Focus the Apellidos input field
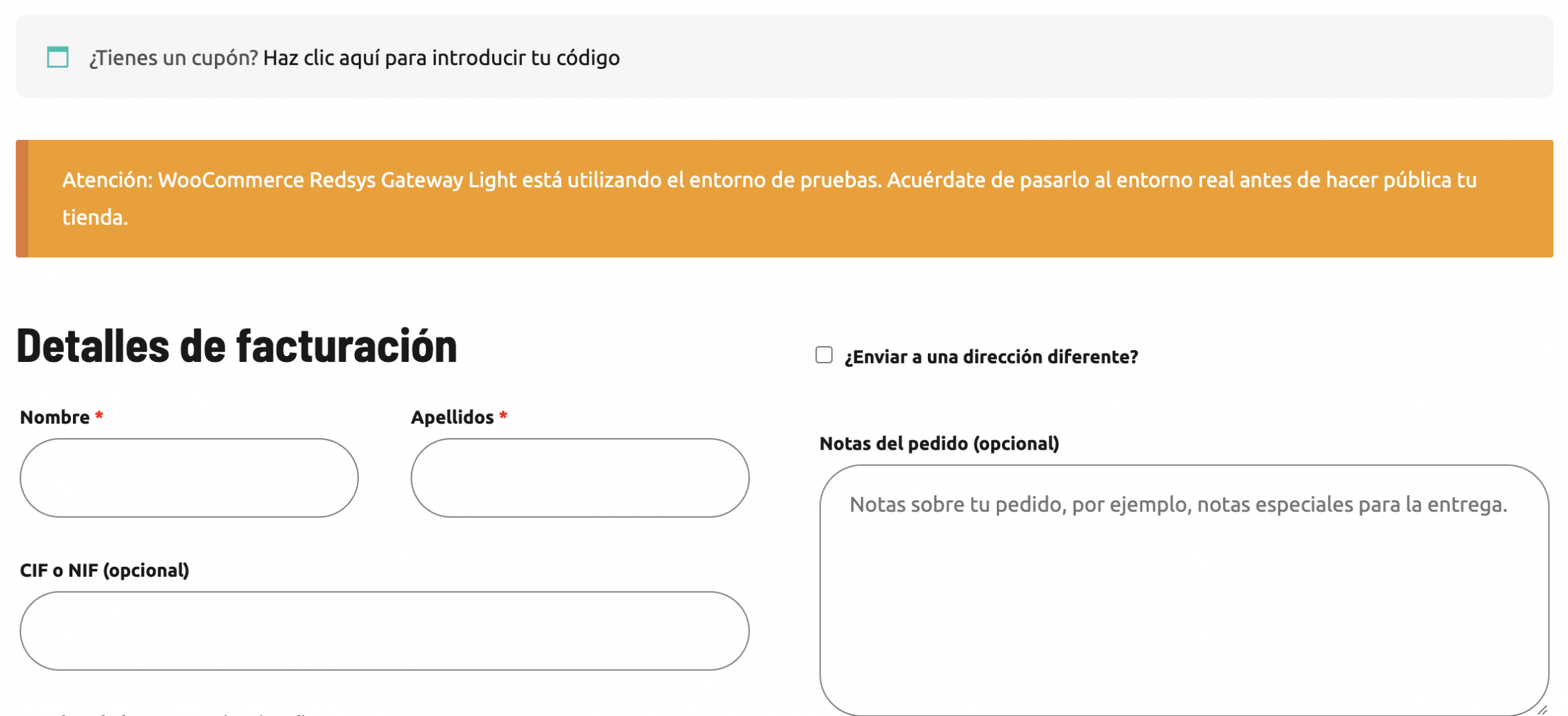Viewport: 1568px width, 716px height. (580, 477)
